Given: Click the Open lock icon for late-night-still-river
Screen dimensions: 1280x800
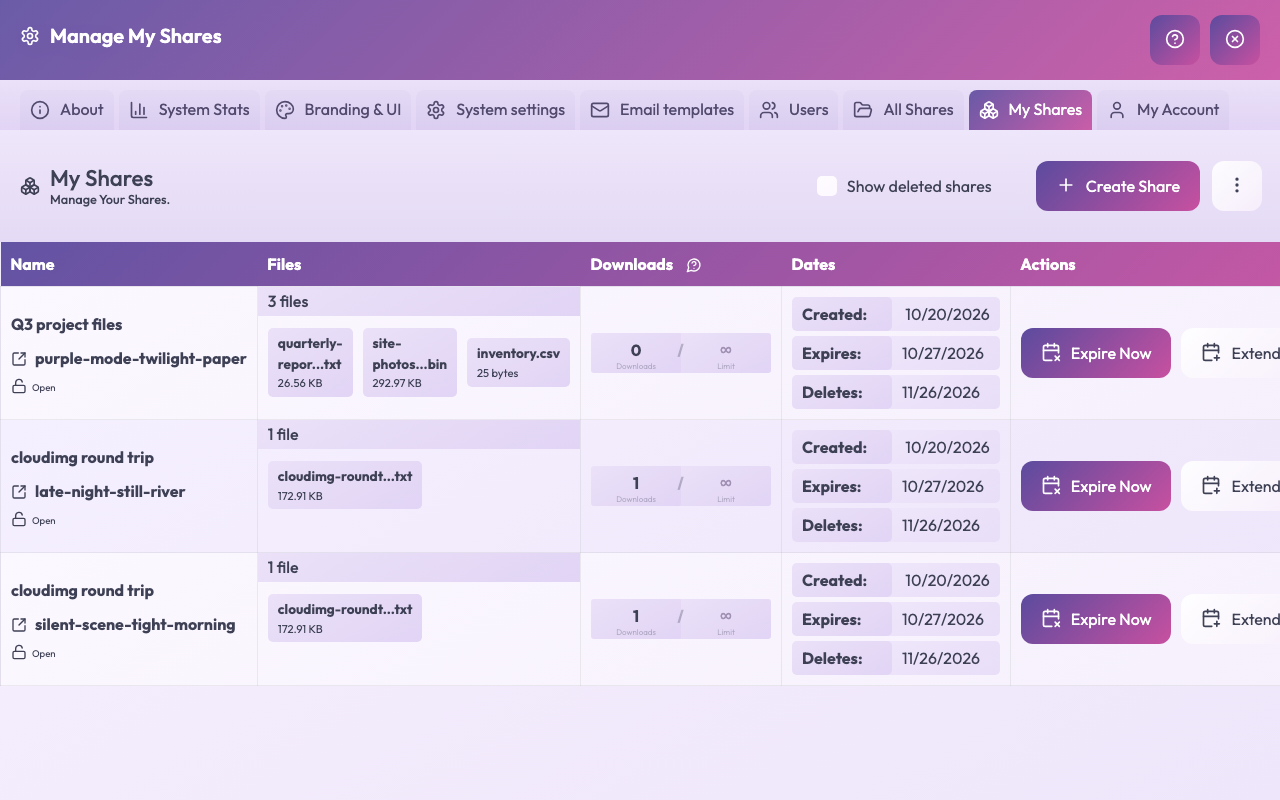Looking at the screenshot, I should click(19, 520).
